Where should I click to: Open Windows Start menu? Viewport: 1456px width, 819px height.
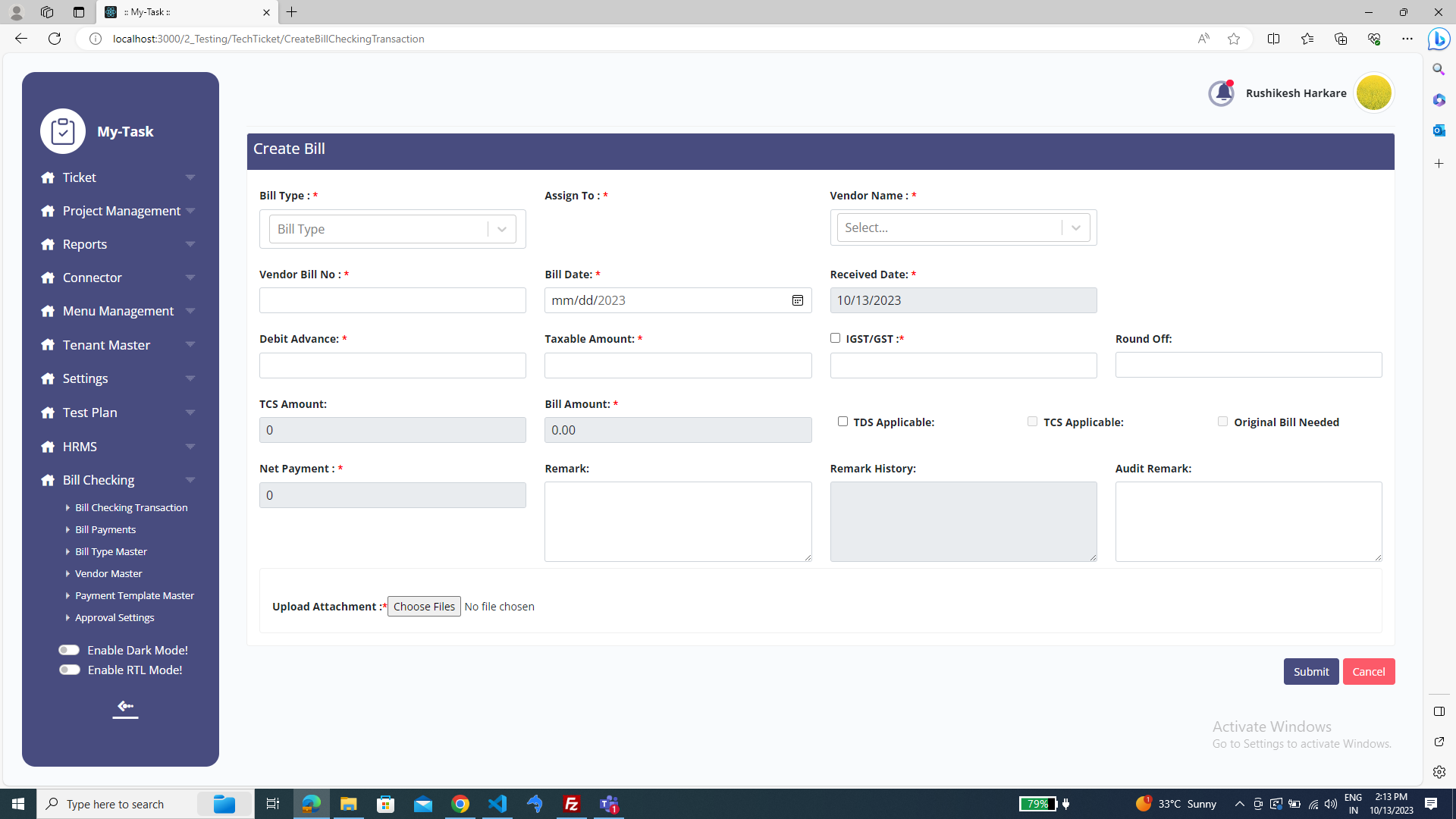[x=18, y=804]
